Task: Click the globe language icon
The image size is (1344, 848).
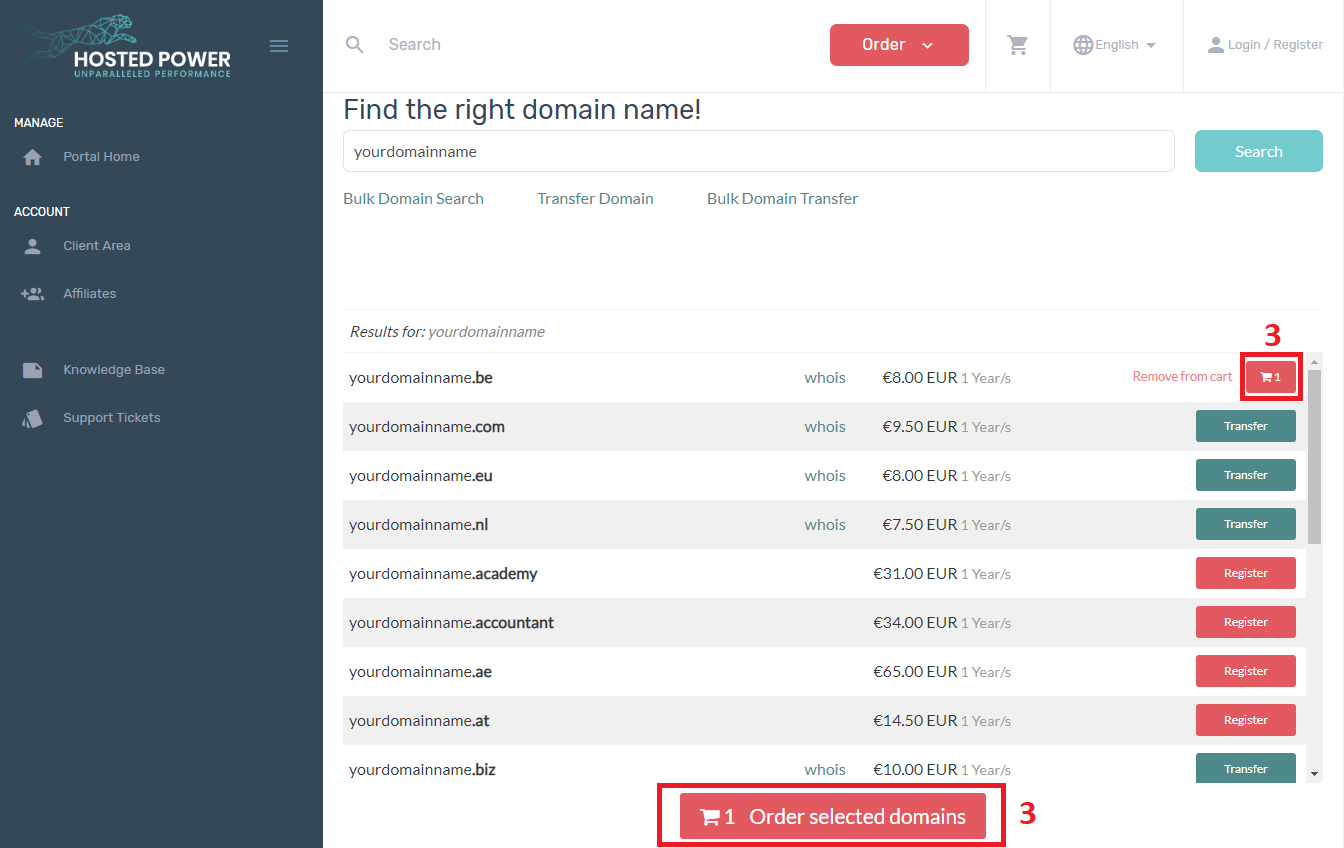Action: click(1083, 45)
